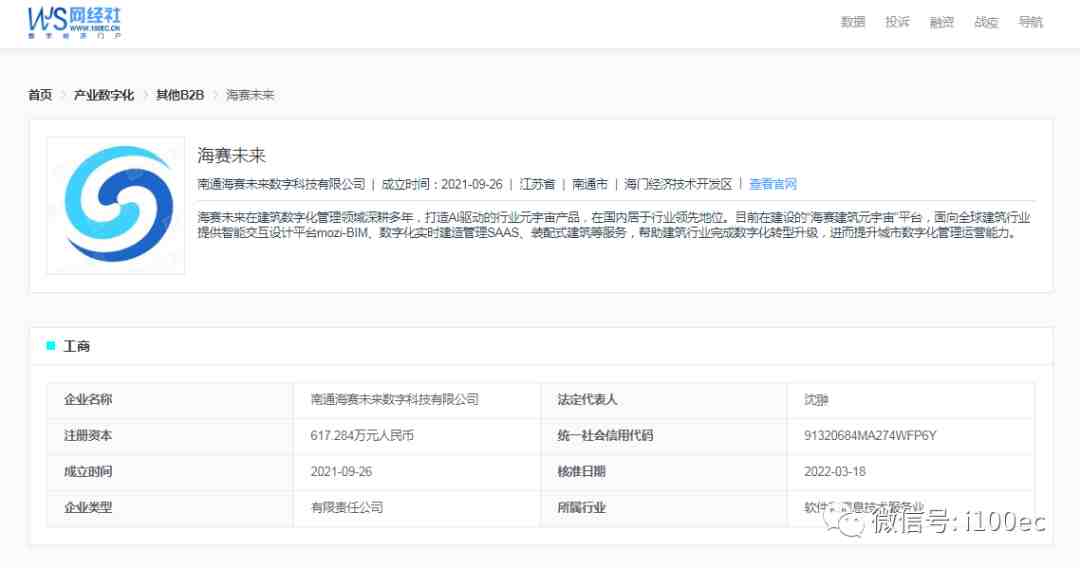Open the 查看官网 link
1080x568 pixels.
(773, 184)
